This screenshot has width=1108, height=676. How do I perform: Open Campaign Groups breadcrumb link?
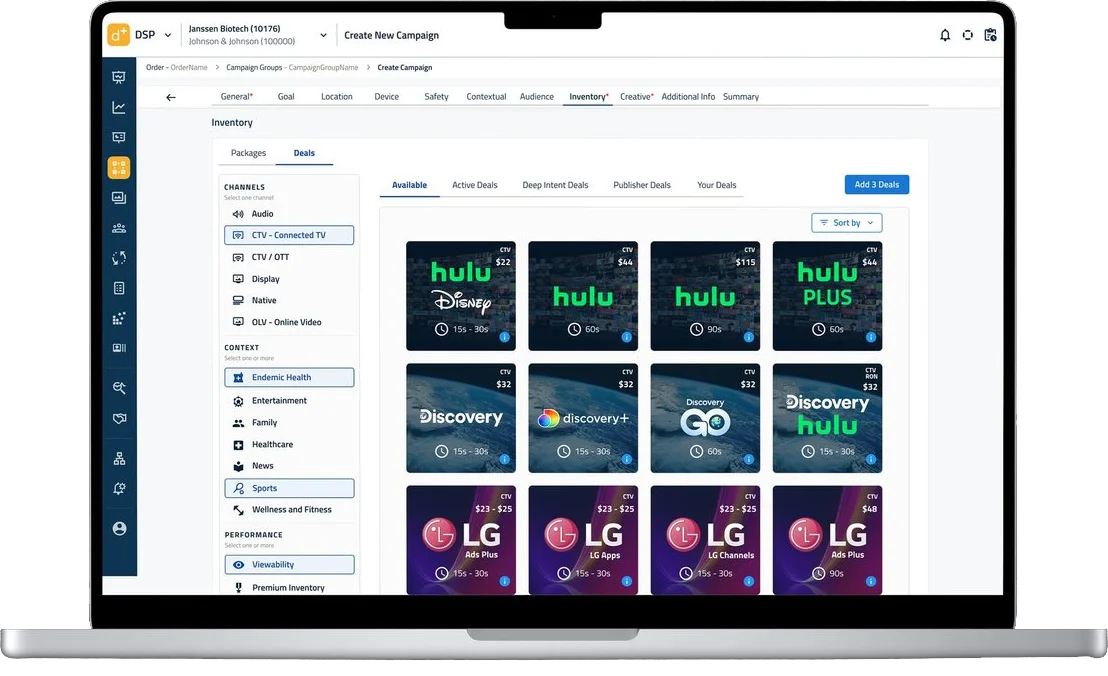(292, 68)
